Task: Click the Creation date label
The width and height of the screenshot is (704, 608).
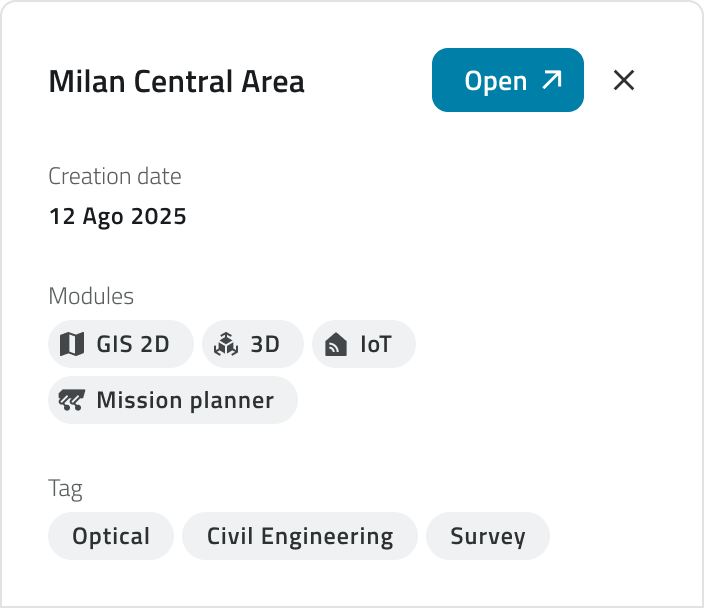Action: pyautogui.click(x=115, y=177)
